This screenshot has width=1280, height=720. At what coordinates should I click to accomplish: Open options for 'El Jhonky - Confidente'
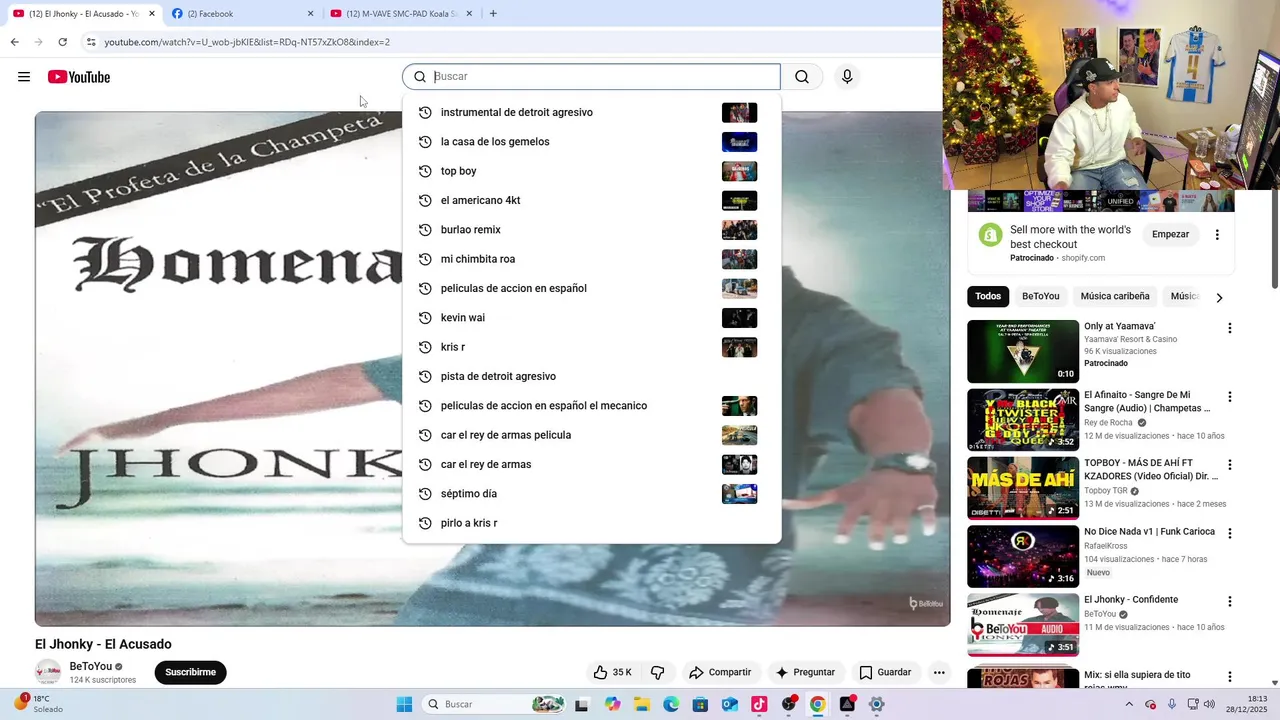[x=1230, y=602]
